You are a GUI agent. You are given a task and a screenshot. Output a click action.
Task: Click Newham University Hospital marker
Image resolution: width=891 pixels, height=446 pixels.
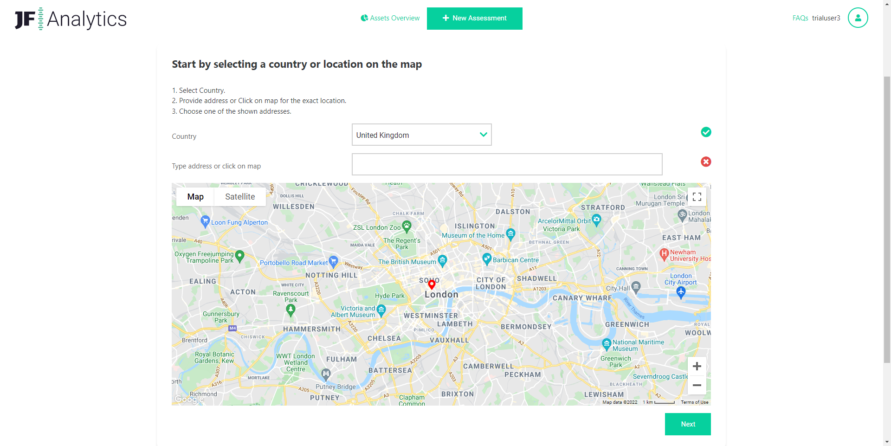[x=663, y=254]
